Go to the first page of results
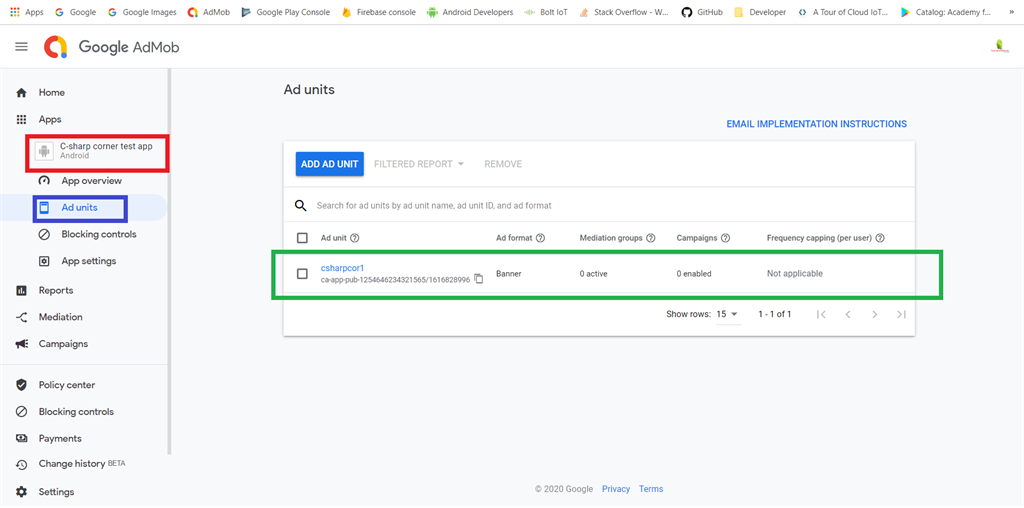Screen dimensions: 1024x508 pyautogui.click(x=822, y=315)
